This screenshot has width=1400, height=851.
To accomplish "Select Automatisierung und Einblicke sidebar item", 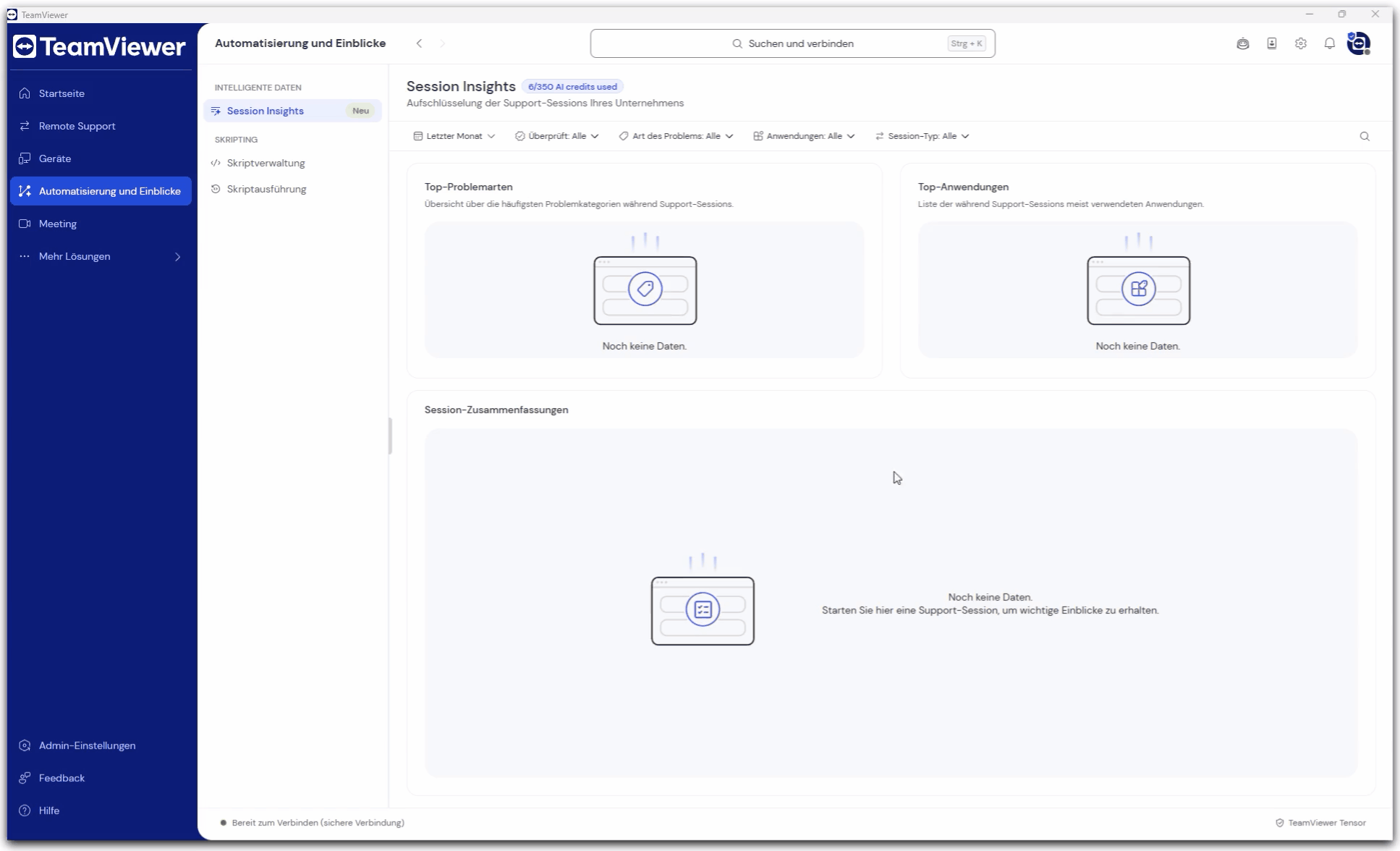I will point(101,191).
